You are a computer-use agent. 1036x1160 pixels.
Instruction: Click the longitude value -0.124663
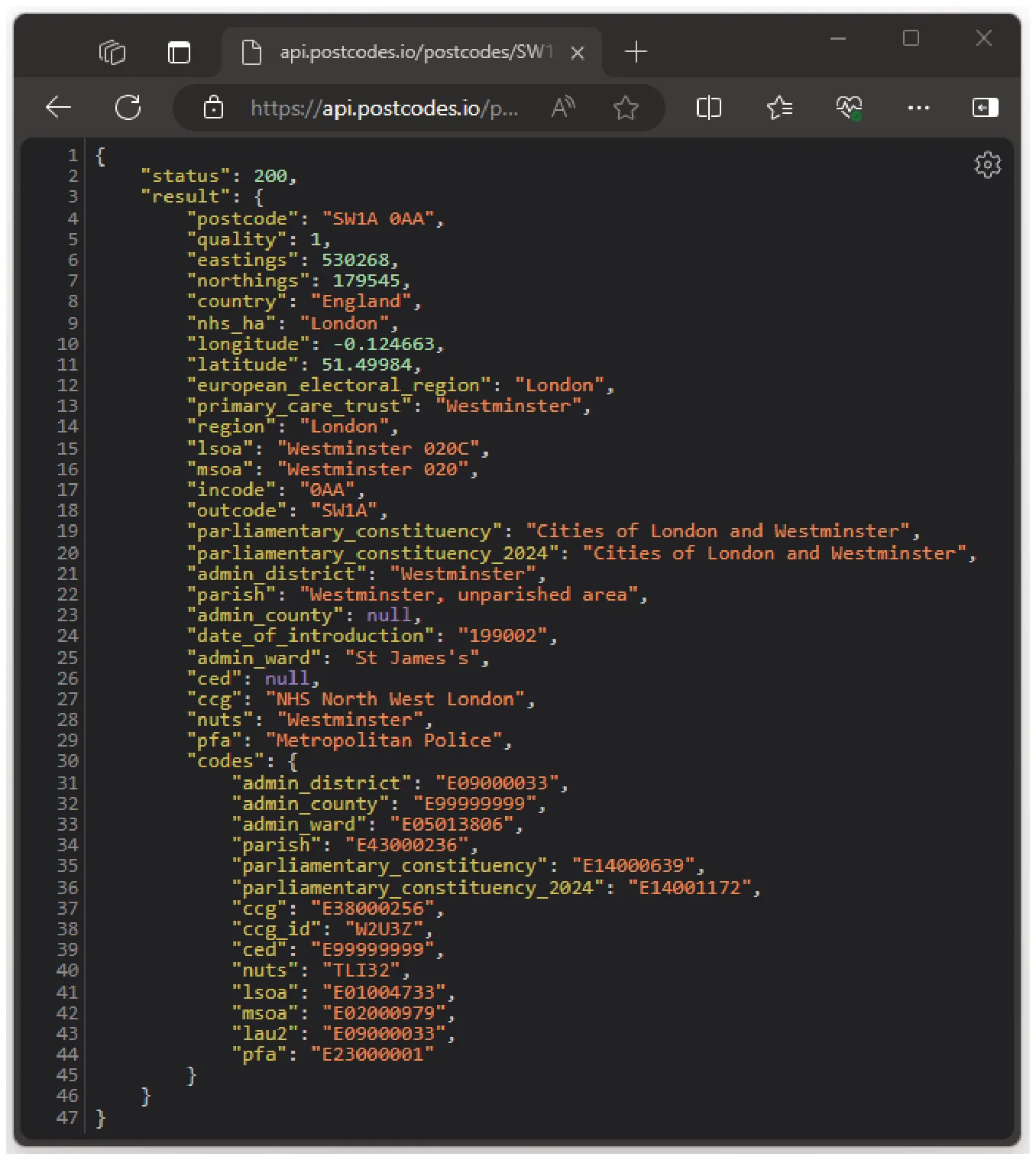pos(384,344)
